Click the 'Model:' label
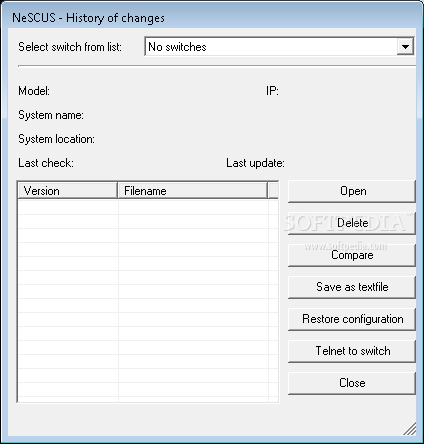The image size is (424, 444). pos(34,91)
